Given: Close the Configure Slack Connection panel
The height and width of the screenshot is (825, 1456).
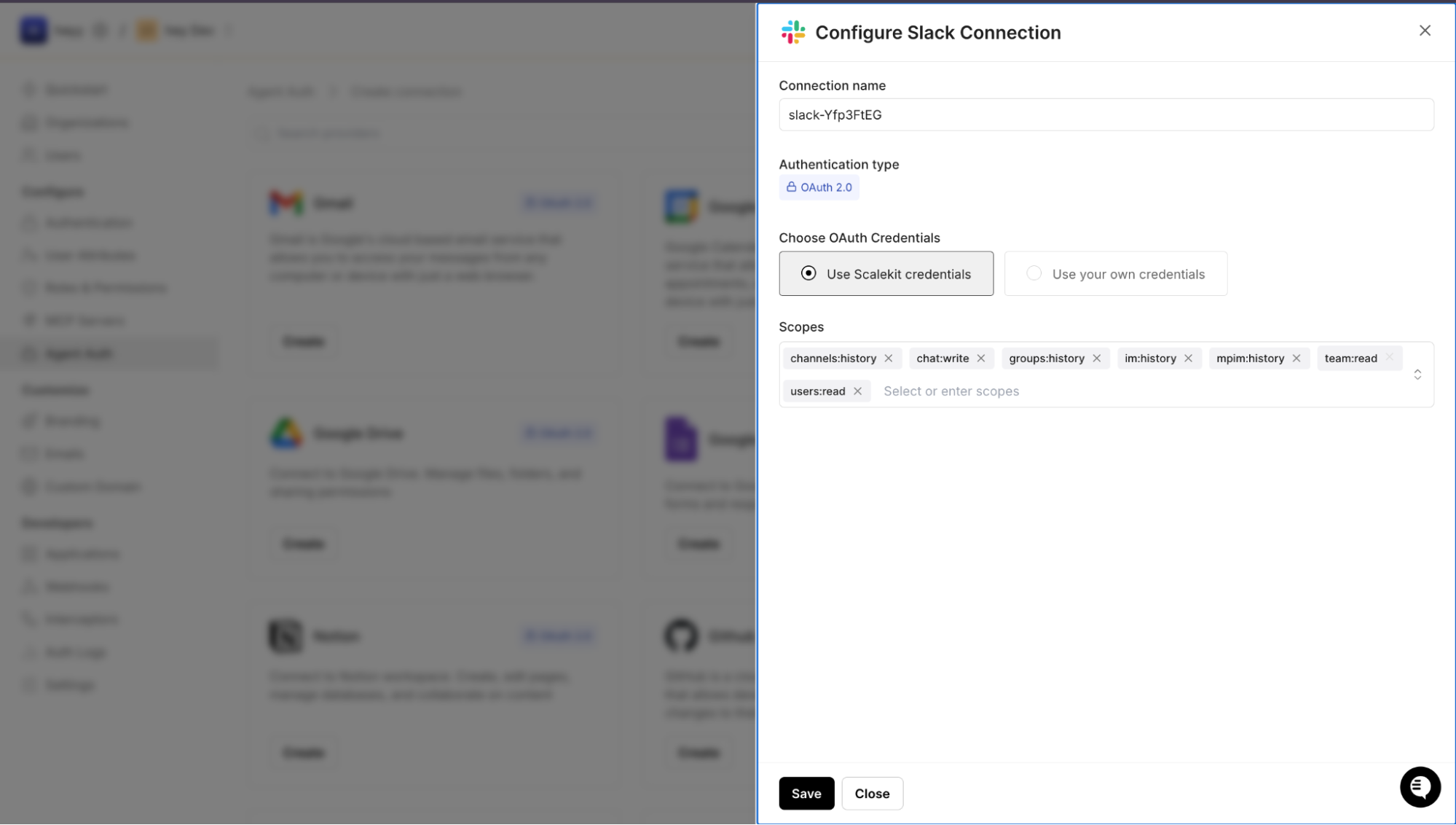Looking at the screenshot, I should point(1425,31).
